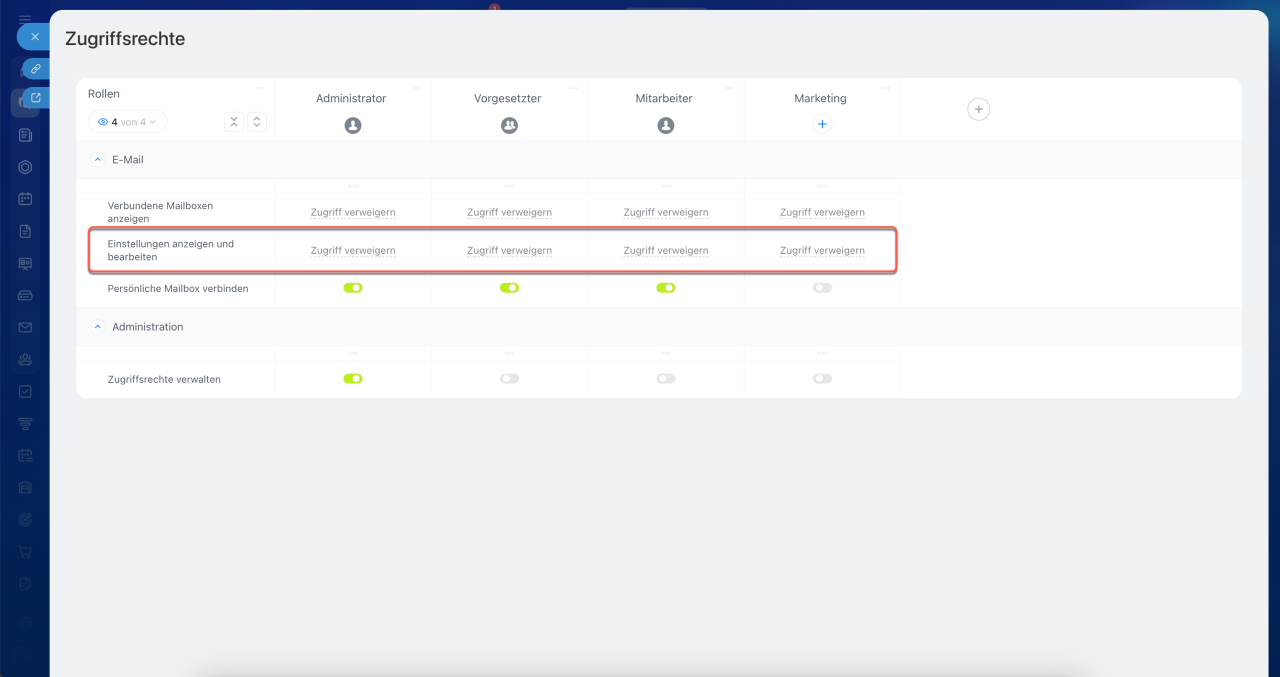1280x677 pixels.
Task: Click the Administrator role user icon
Action: point(352,126)
